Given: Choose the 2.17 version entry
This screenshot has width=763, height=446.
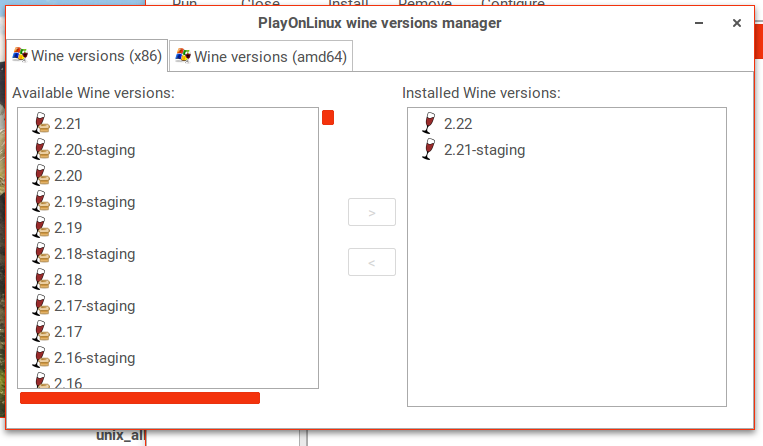Looking at the screenshot, I should [68, 332].
